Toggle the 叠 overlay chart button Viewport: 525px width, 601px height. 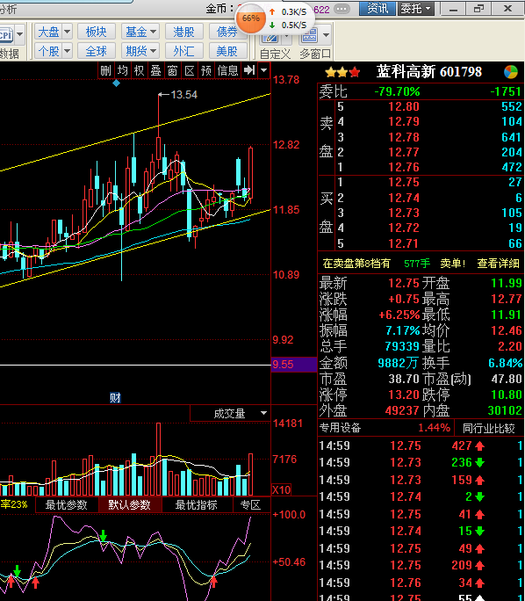pos(156,71)
